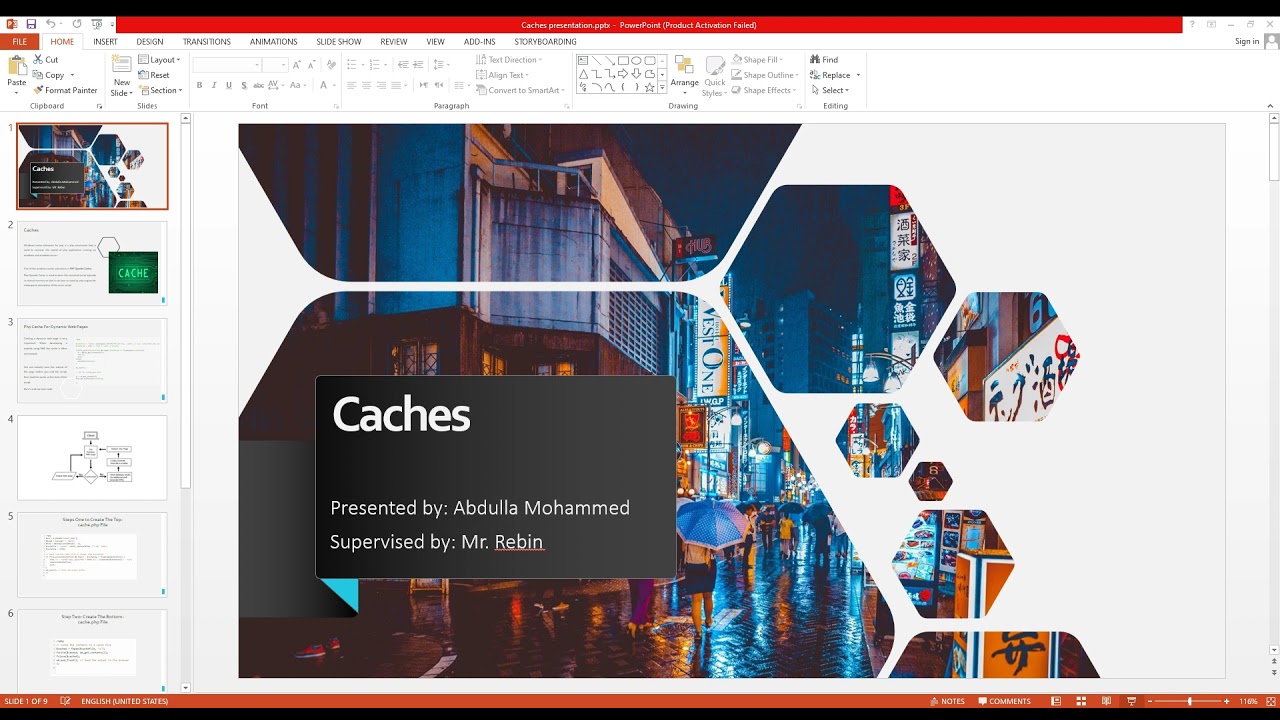Click the Undo arrow in quick access toolbar
1280x720 pixels.
click(x=51, y=24)
